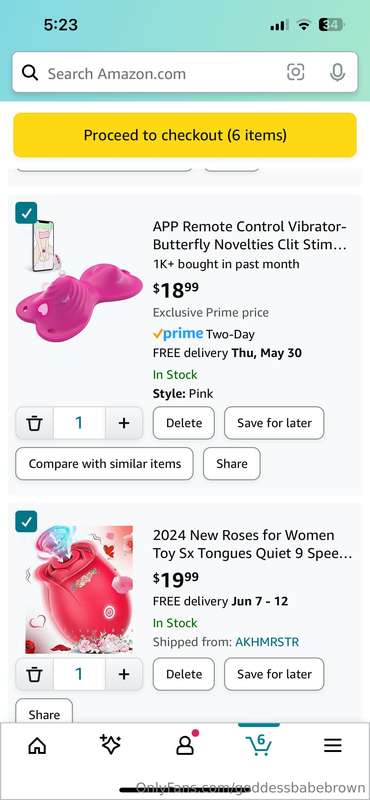
Task: Open the hamburger menu icon
Action: pos(333,746)
